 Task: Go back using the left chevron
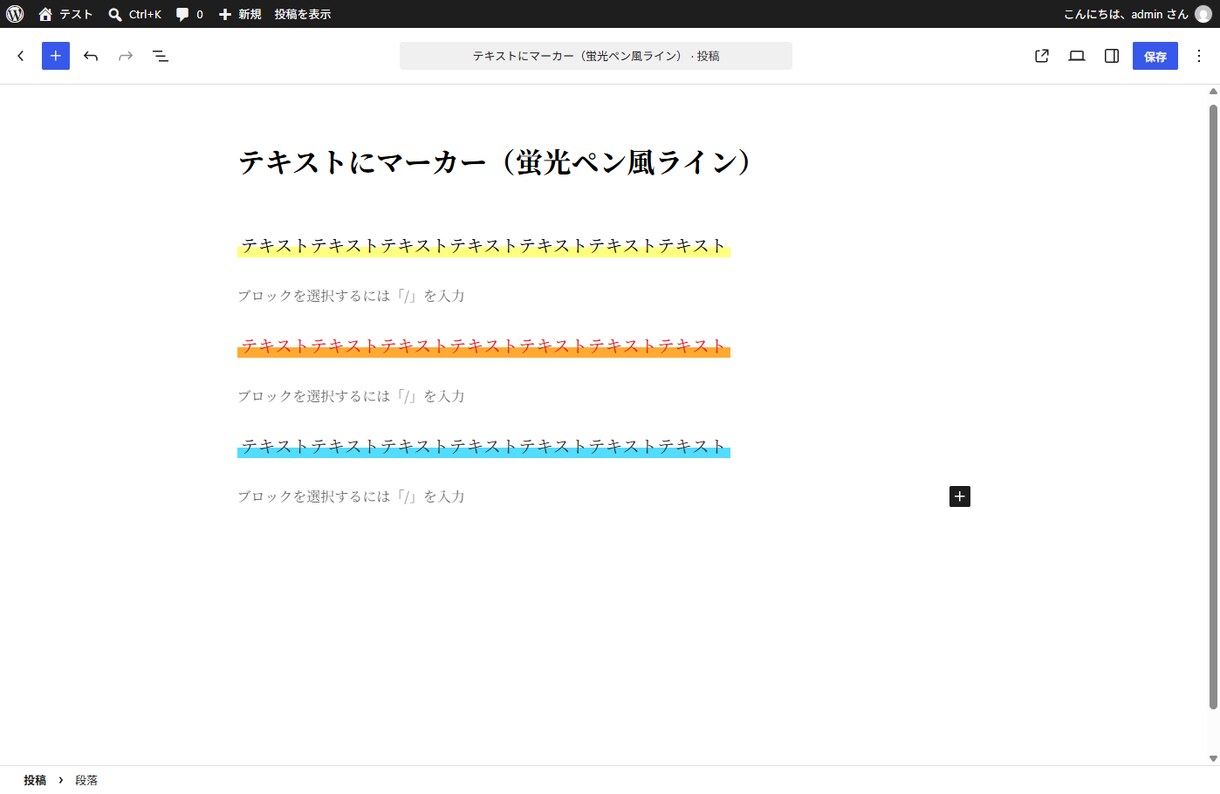click(x=20, y=56)
